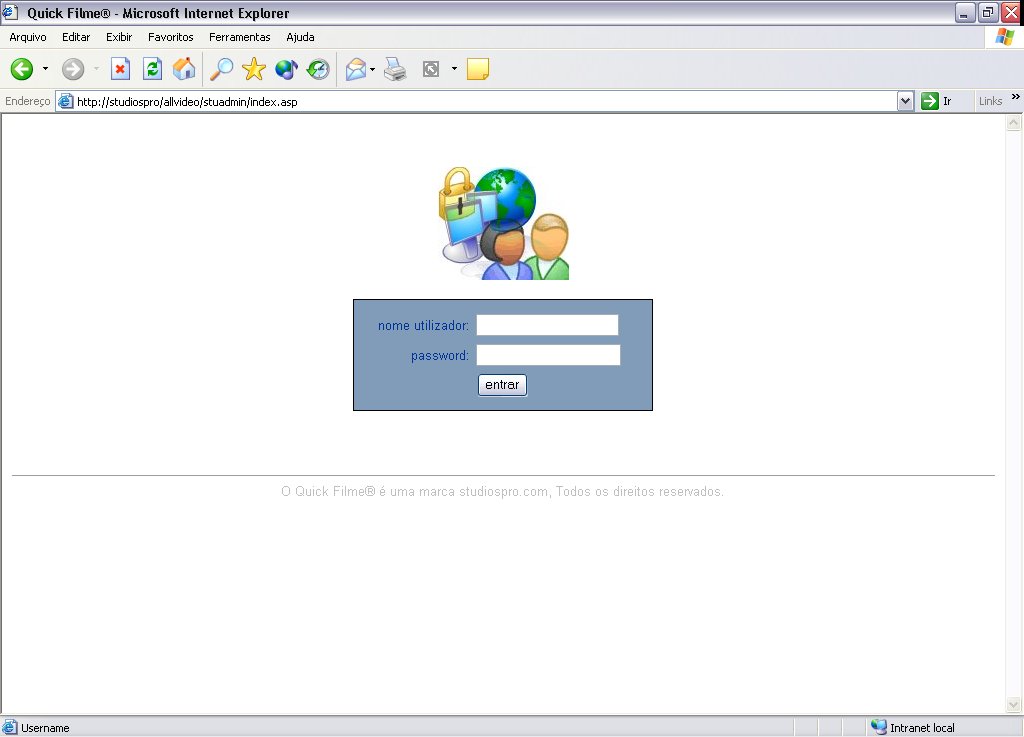
Task: Open the Favoritos menu
Action: (170, 37)
